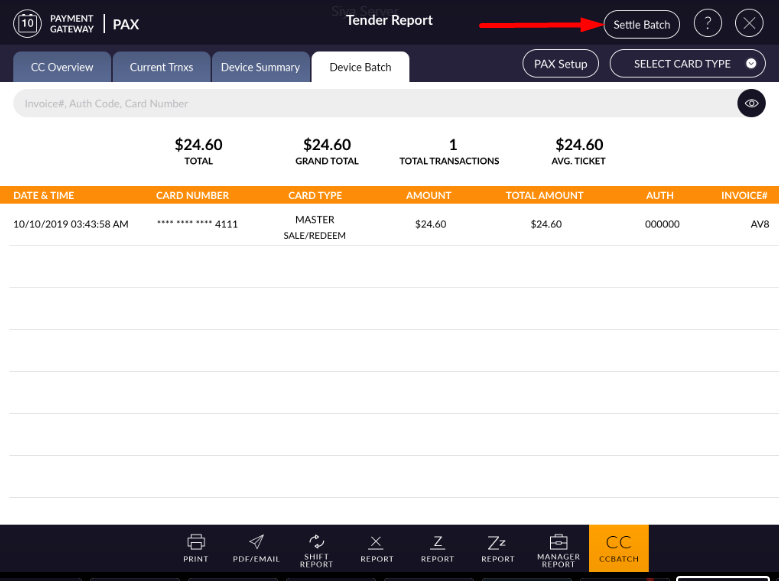
Task: Select the Device Batch tab
Action: (x=360, y=67)
